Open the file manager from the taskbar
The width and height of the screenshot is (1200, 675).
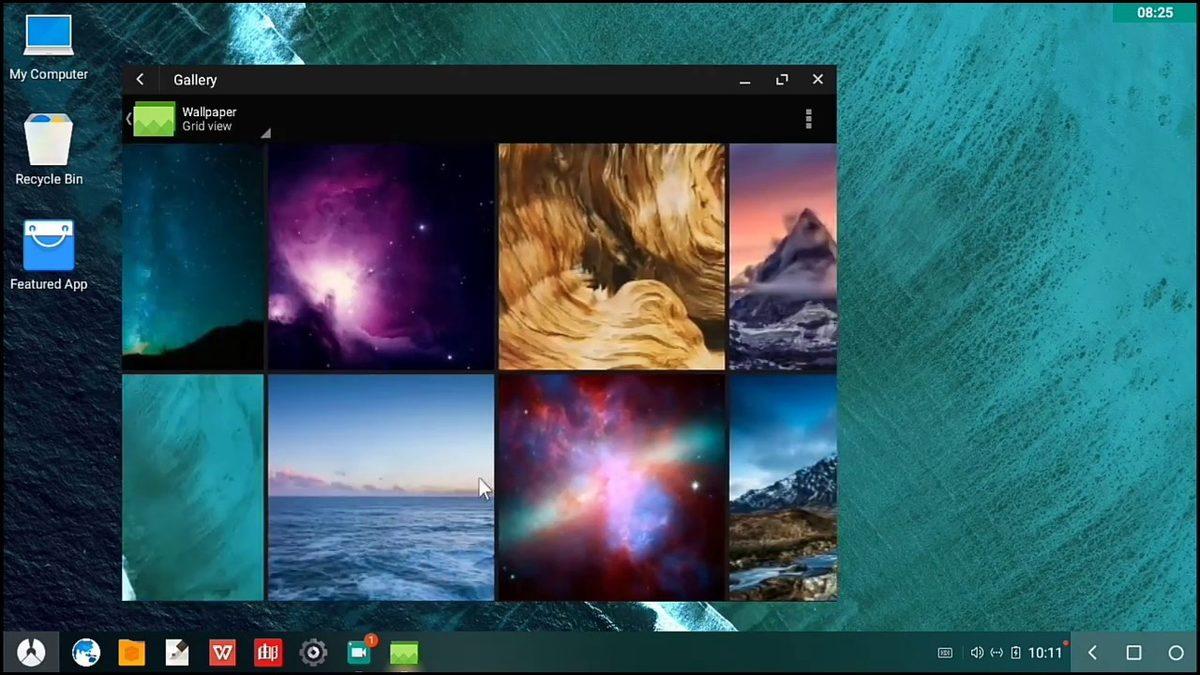[131, 652]
